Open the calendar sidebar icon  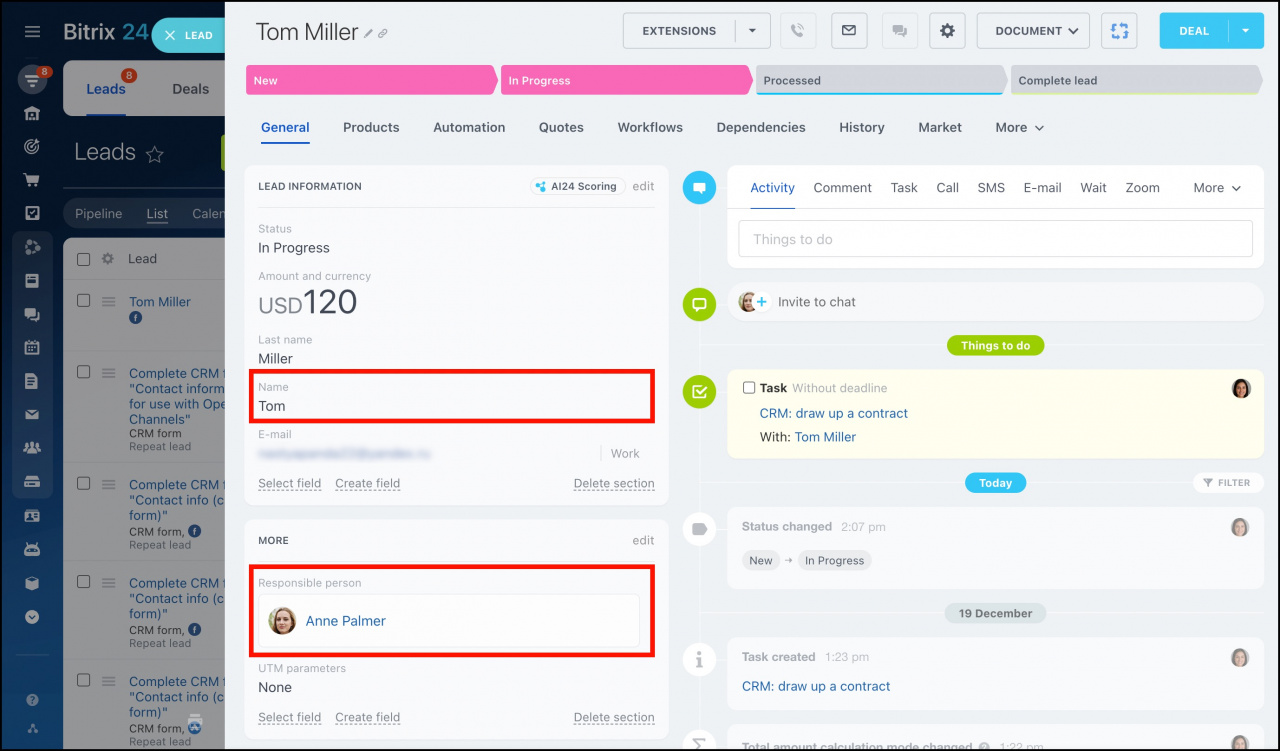tap(32, 348)
